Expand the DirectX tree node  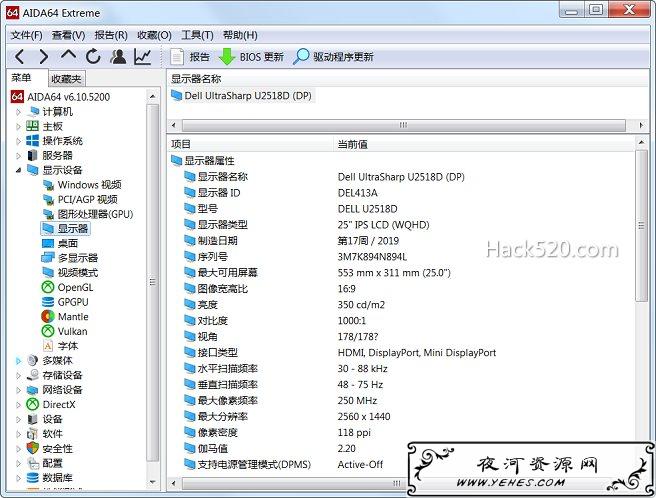point(18,405)
